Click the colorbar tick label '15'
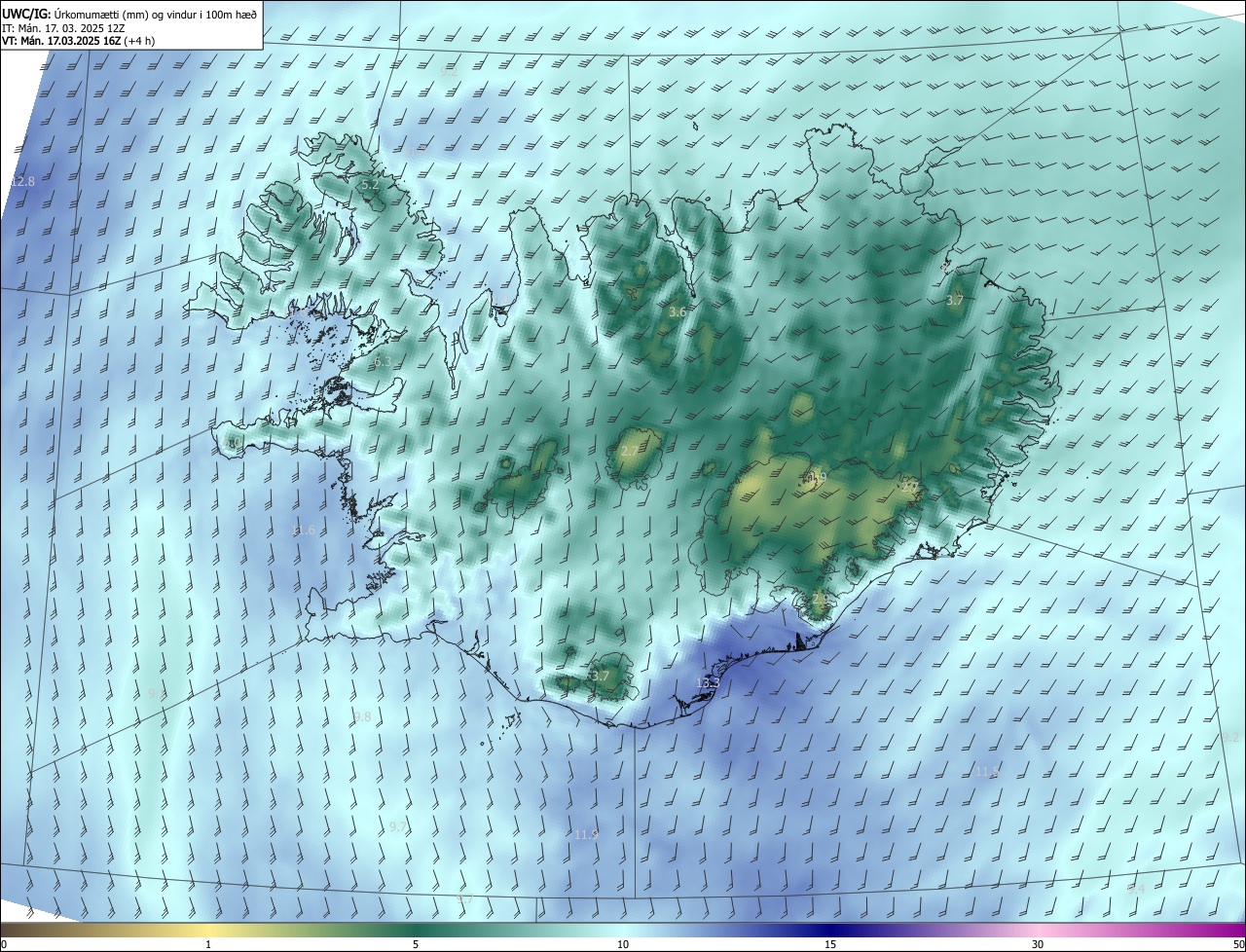Screen dimensions: 1246x952 (830, 944)
